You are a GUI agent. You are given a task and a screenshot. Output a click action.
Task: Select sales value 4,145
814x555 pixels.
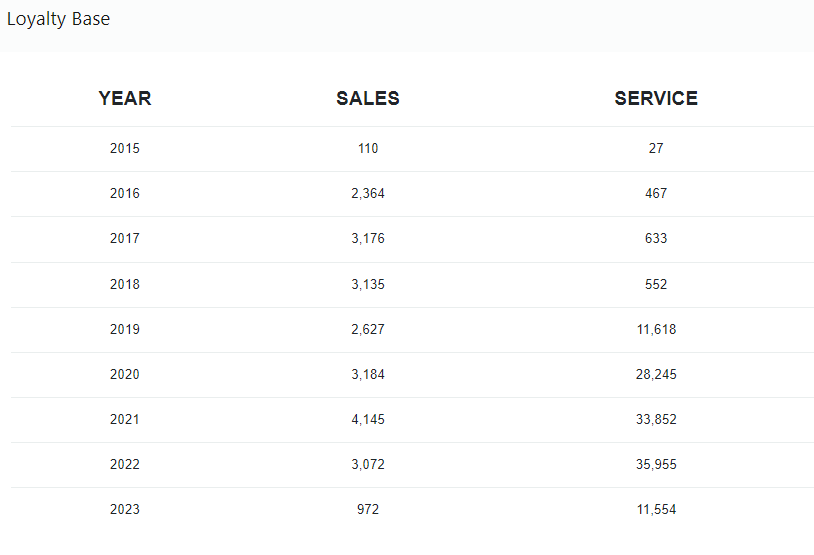click(x=368, y=419)
